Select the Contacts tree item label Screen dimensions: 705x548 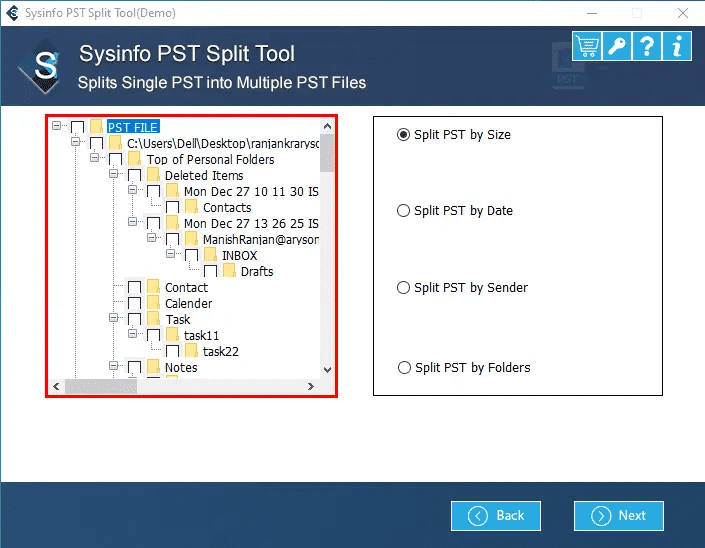(x=227, y=208)
